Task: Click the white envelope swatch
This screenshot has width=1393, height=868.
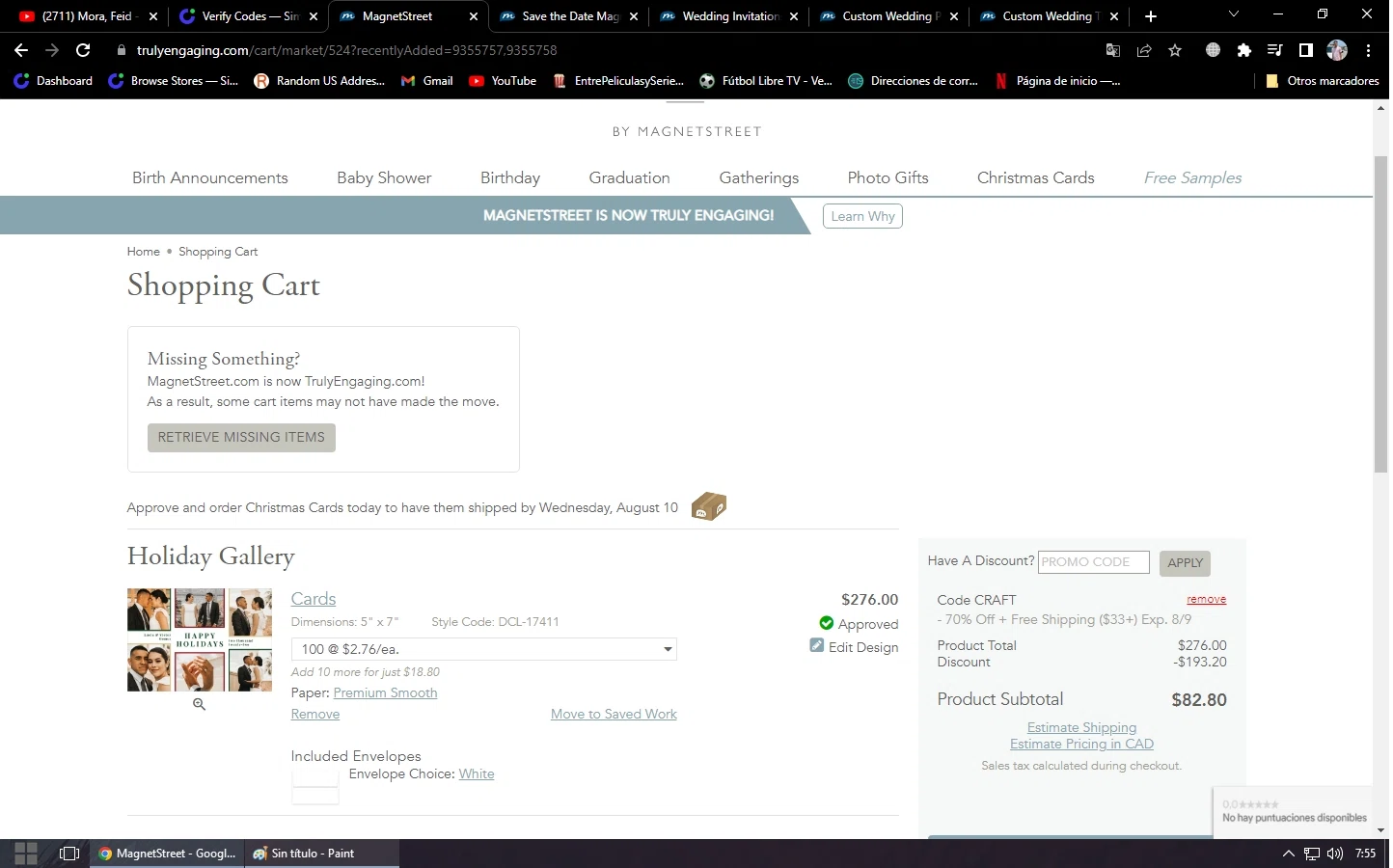Action: coord(314,785)
